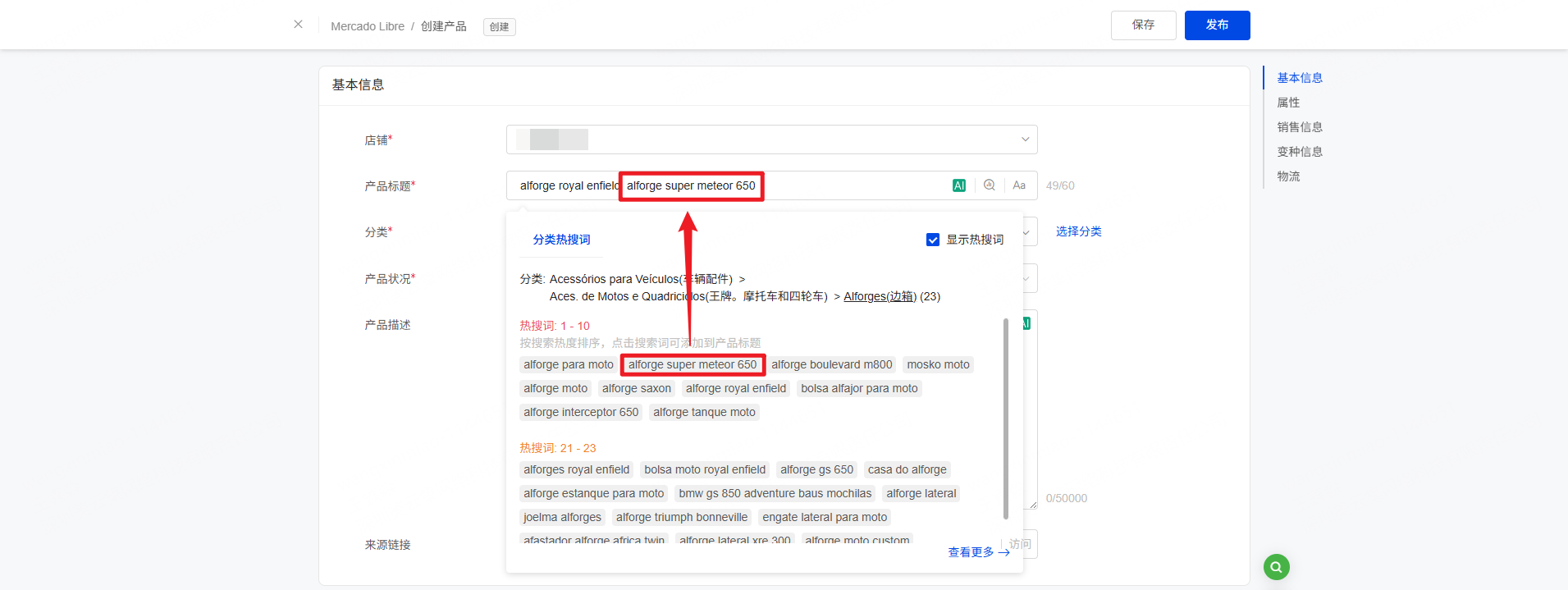Close the create product page with X

pos(298,25)
